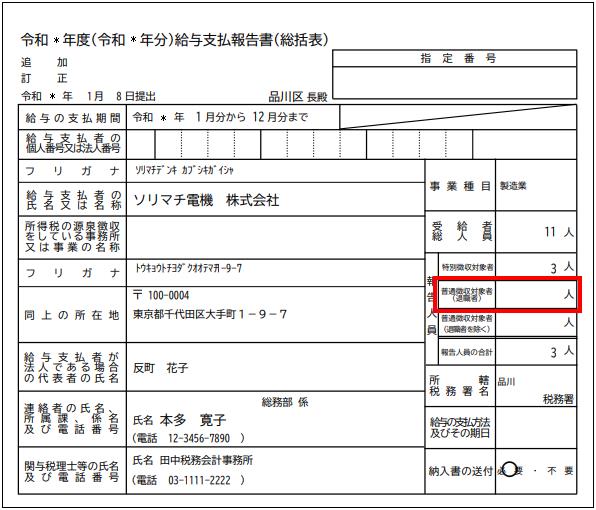This screenshot has width=596, height=510.
Task: Click the 特別徴収対象者 count of 3 人
Action: click(562, 268)
